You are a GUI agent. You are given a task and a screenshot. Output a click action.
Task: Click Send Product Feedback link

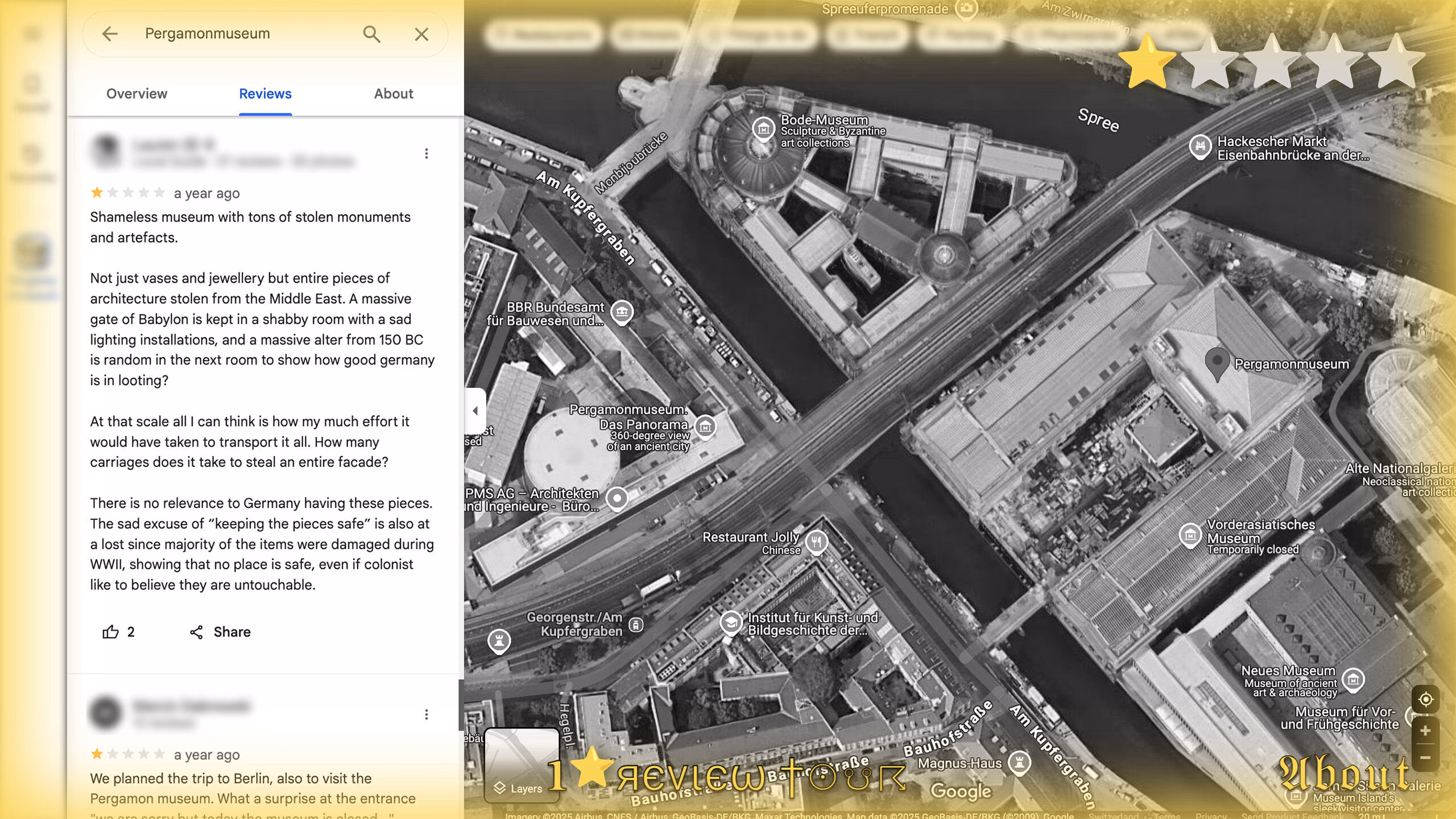coord(1292,816)
